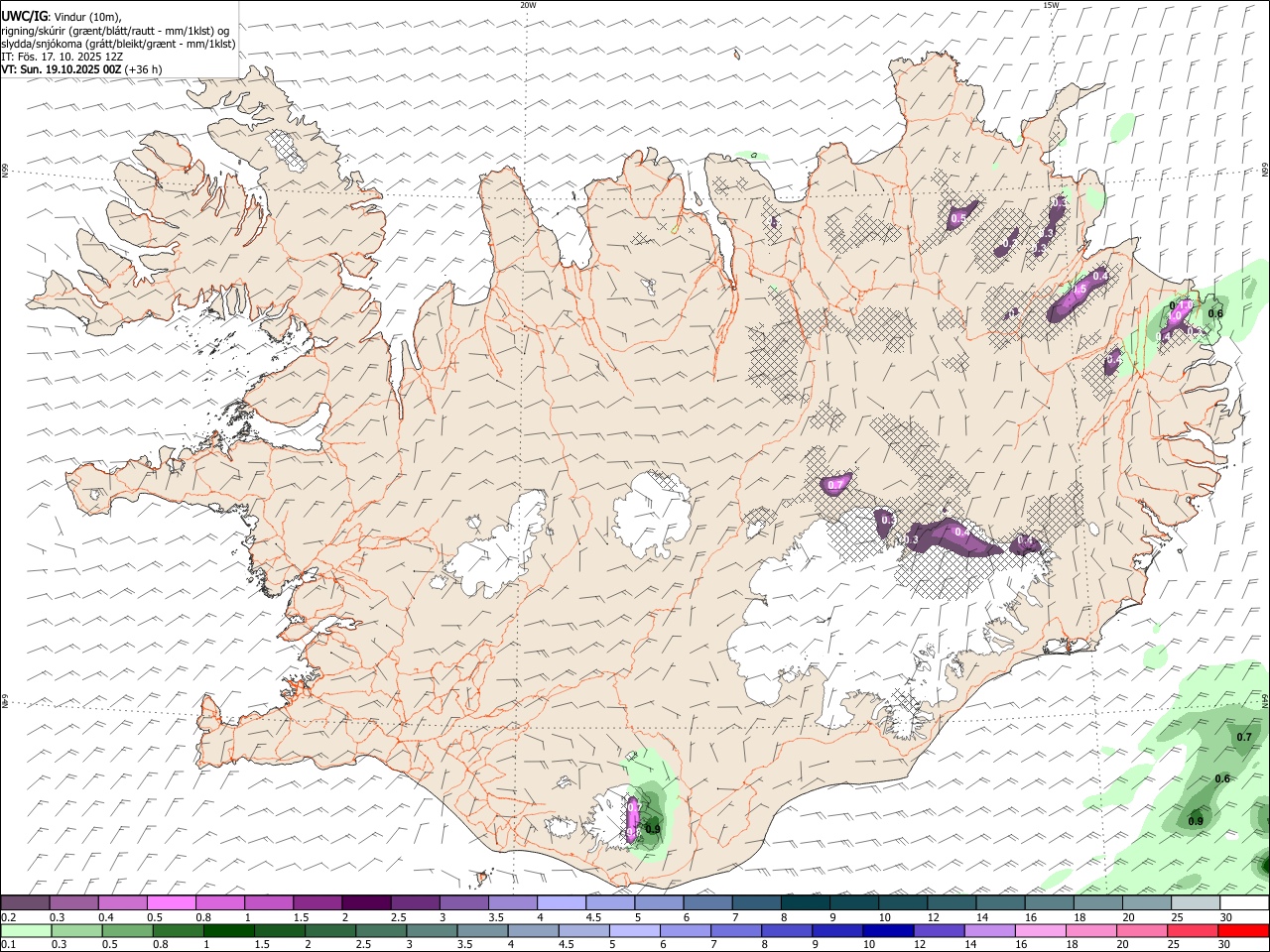Image resolution: width=1270 pixels, height=952 pixels.
Task: Click the 0.6 rain value off the east fjords coast
Action: (x=1215, y=313)
